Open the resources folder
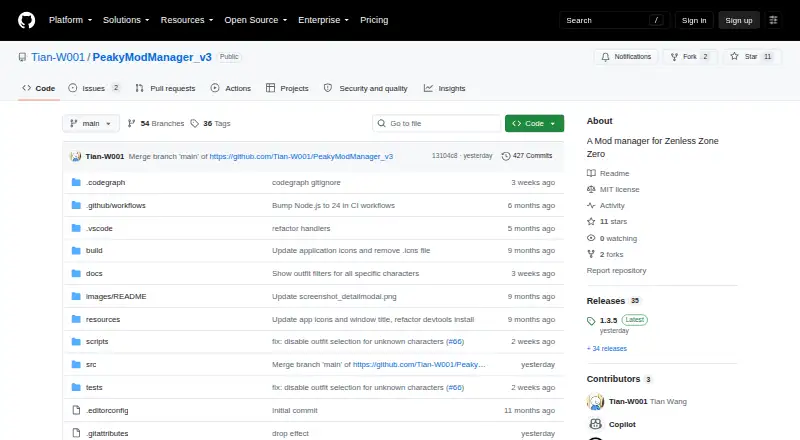This screenshot has width=800, height=440. coord(103,320)
